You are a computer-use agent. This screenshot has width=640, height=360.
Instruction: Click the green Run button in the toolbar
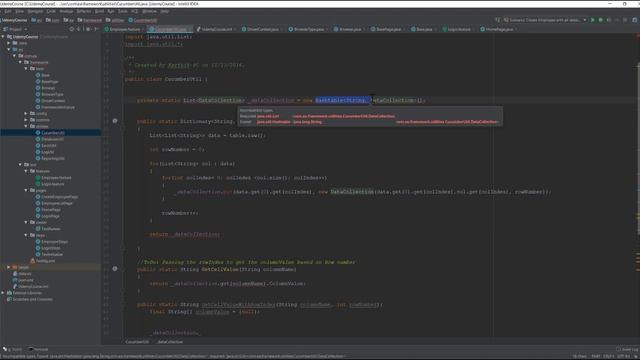tap(593, 20)
